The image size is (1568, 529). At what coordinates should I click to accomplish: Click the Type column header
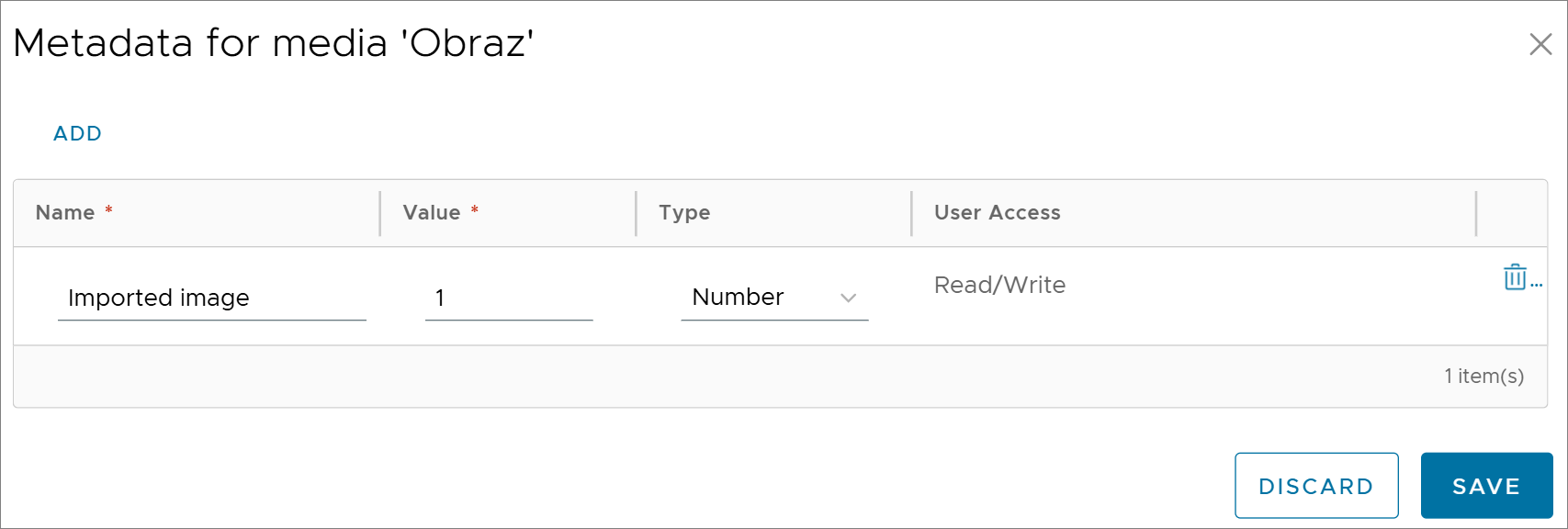coord(684,213)
